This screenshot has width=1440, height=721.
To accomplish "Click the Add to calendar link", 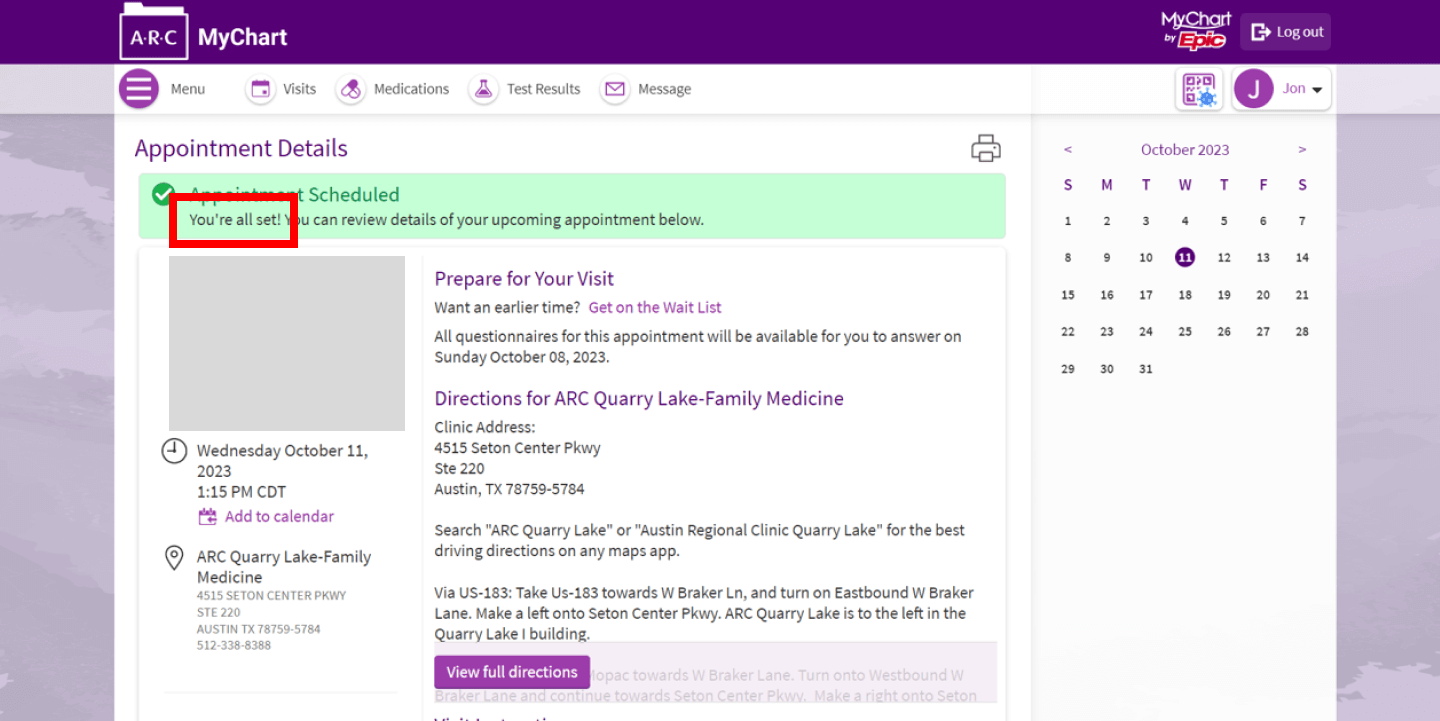I will coord(279,517).
